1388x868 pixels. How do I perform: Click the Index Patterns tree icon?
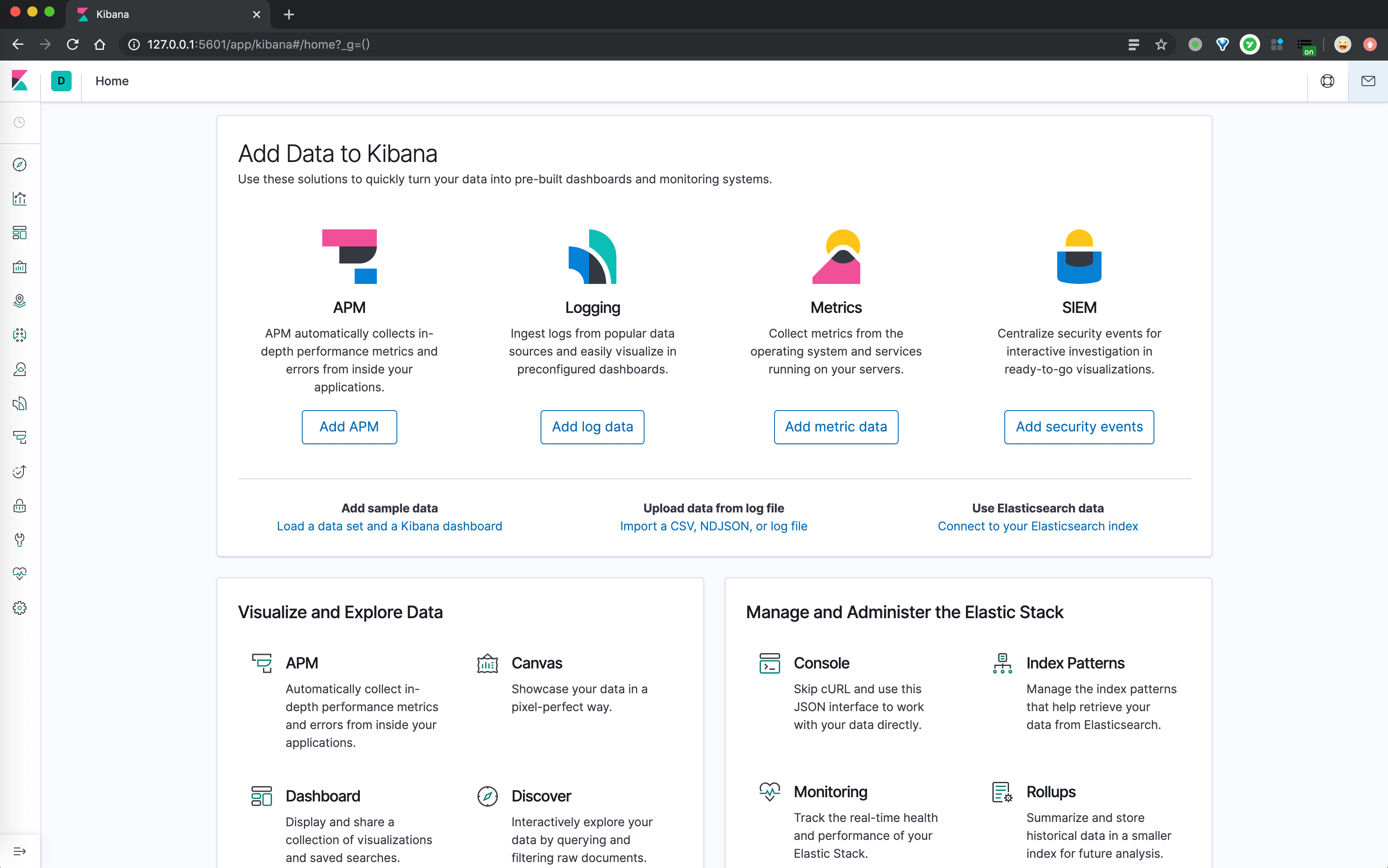[1002, 664]
